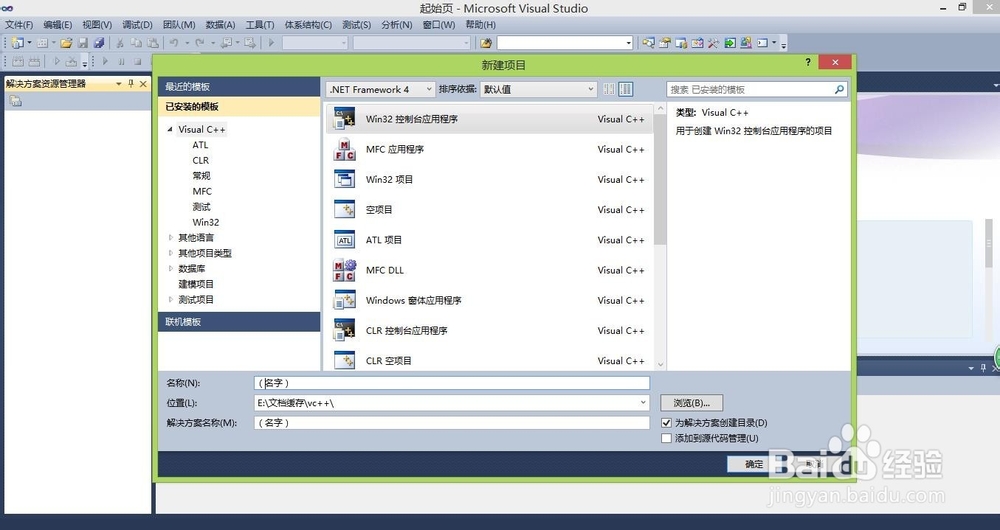The image size is (1000, 530).
Task: Expand the 其他语言 tree node
Action: 170,237
